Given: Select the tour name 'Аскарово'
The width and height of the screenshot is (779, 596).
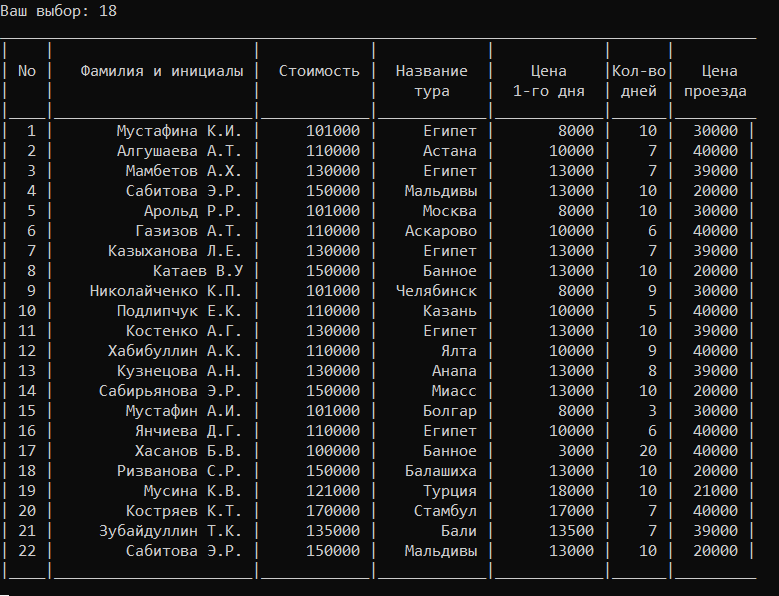Looking at the screenshot, I should [441, 231].
